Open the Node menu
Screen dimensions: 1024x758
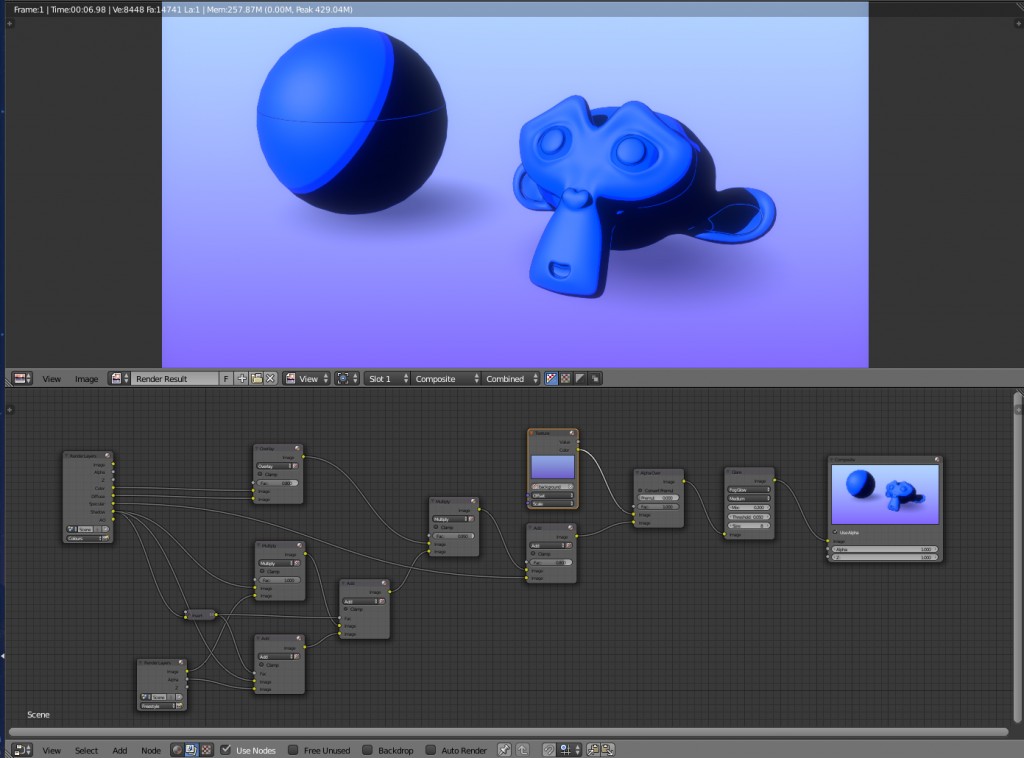(150, 750)
